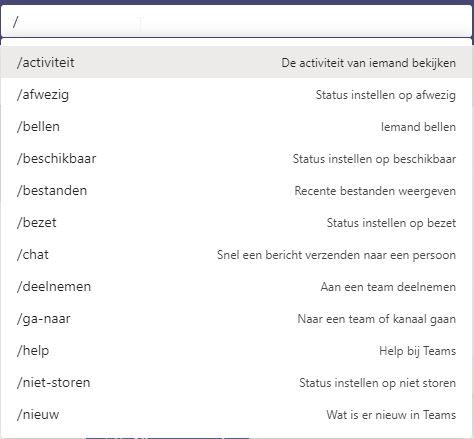Open the /bestanden command
The width and height of the screenshot is (474, 439).
coord(237,190)
